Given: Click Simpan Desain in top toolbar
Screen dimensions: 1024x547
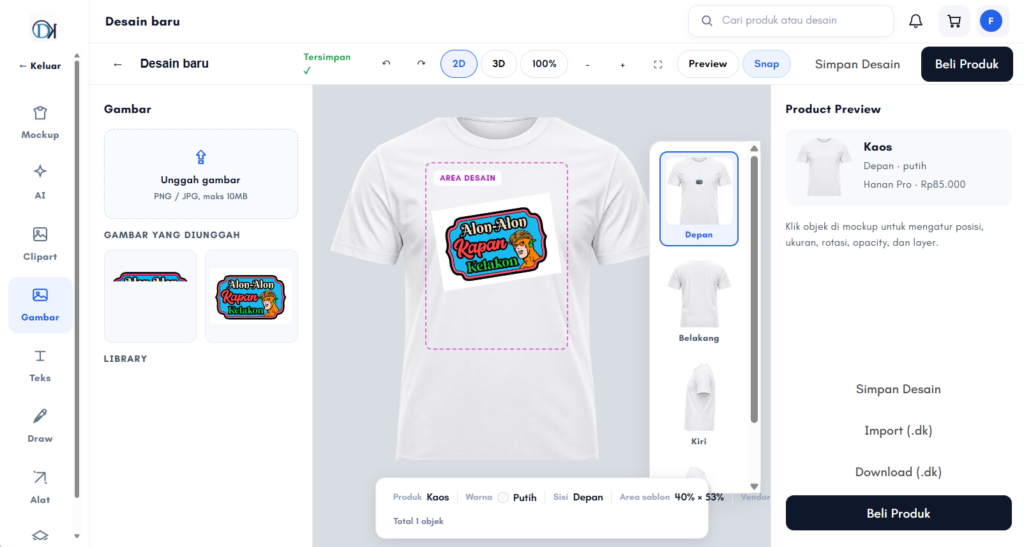Looking at the screenshot, I should coord(857,64).
